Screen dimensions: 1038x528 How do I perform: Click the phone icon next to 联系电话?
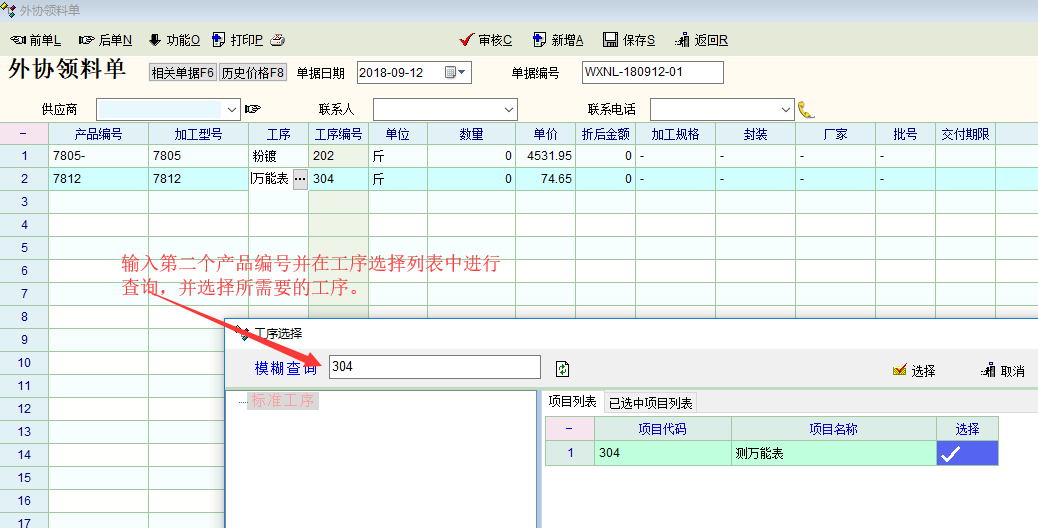pos(806,109)
